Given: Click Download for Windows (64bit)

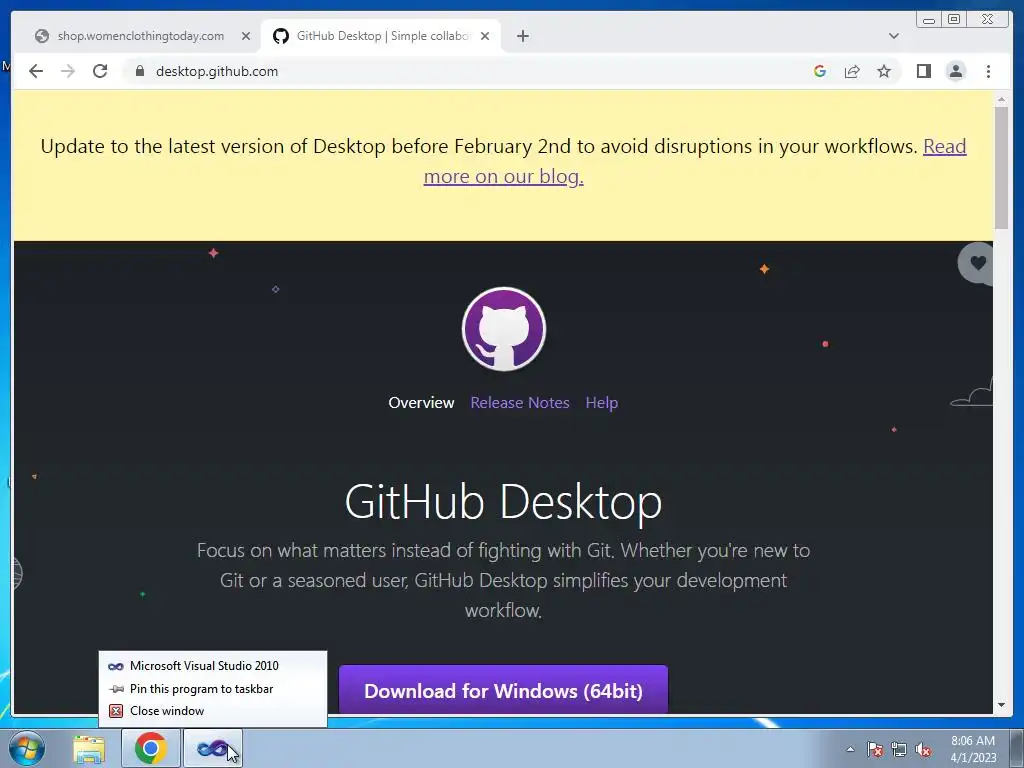Looking at the screenshot, I should pos(504,690).
